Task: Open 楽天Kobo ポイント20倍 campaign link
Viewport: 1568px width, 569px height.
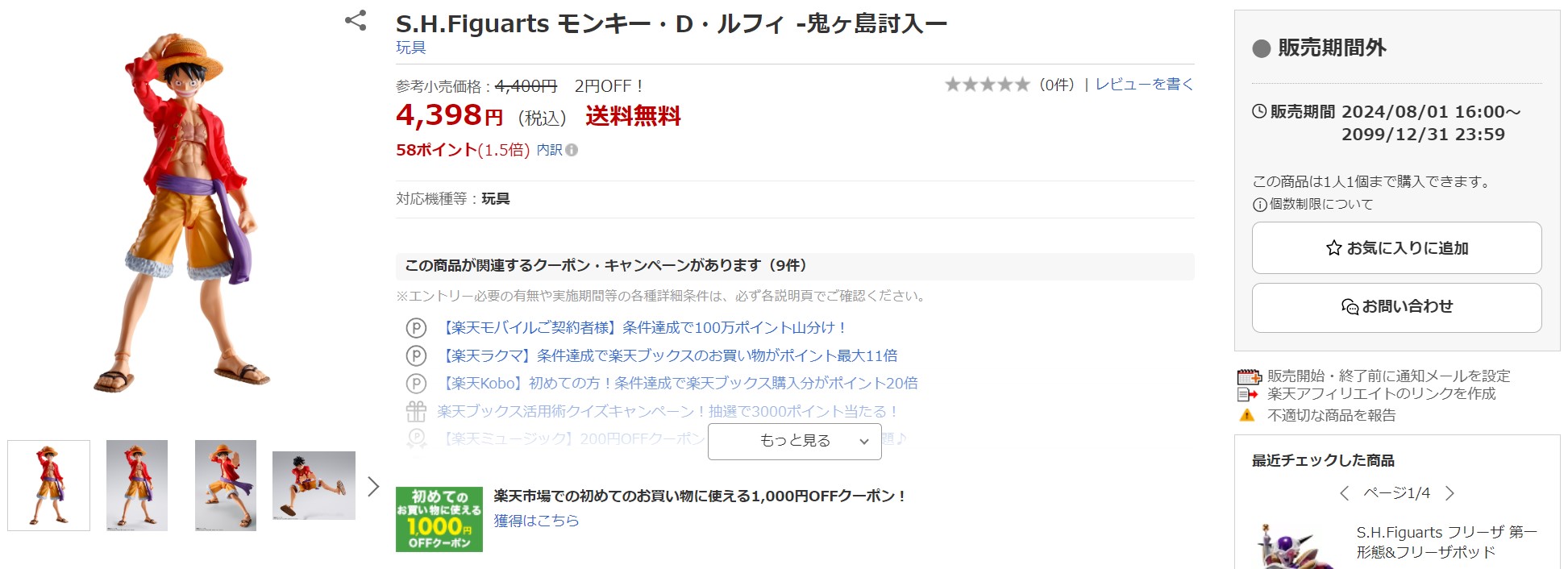Action: pos(678,383)
